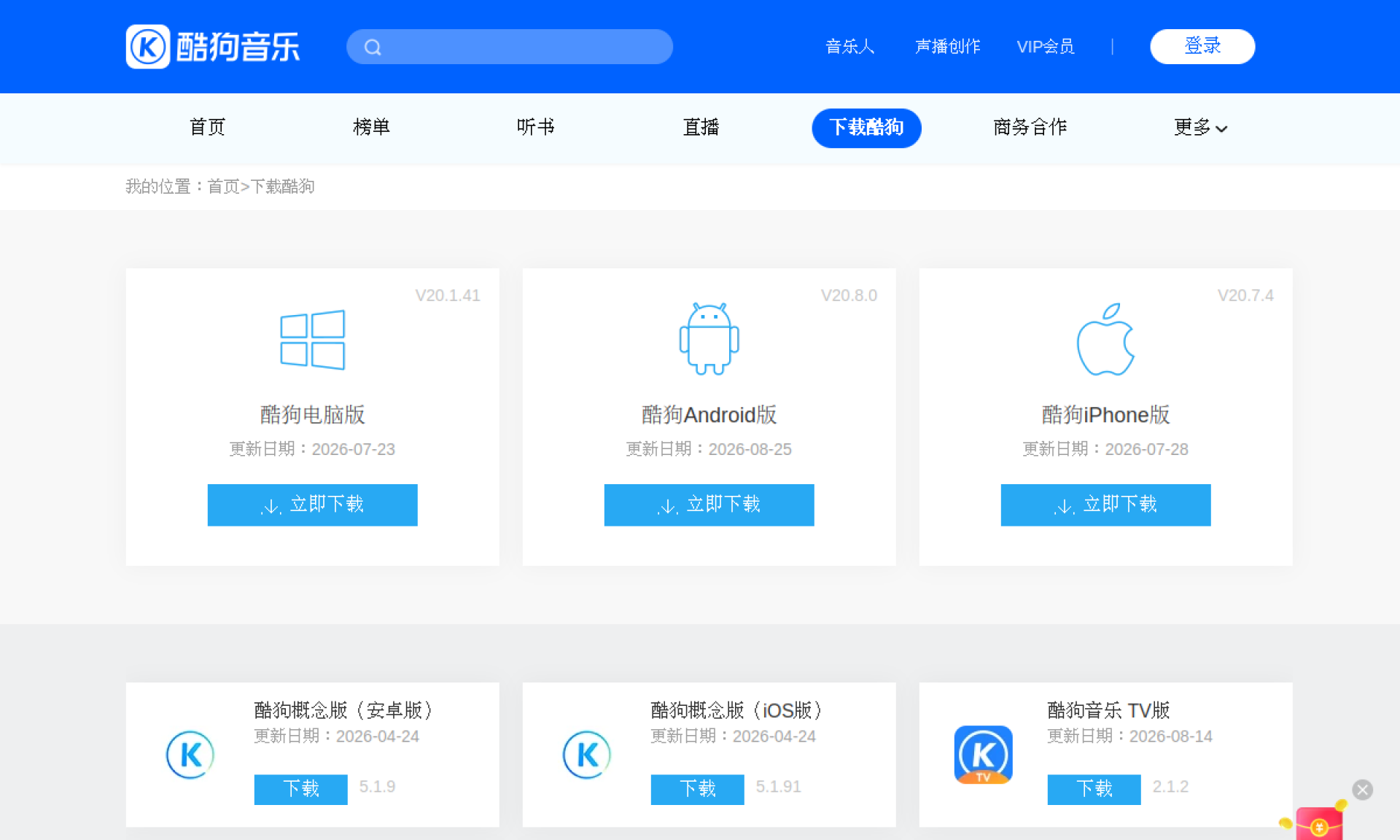1400x840 pixels.
Task: Click update date 2026-07-28
Action: click(1147, 449)
